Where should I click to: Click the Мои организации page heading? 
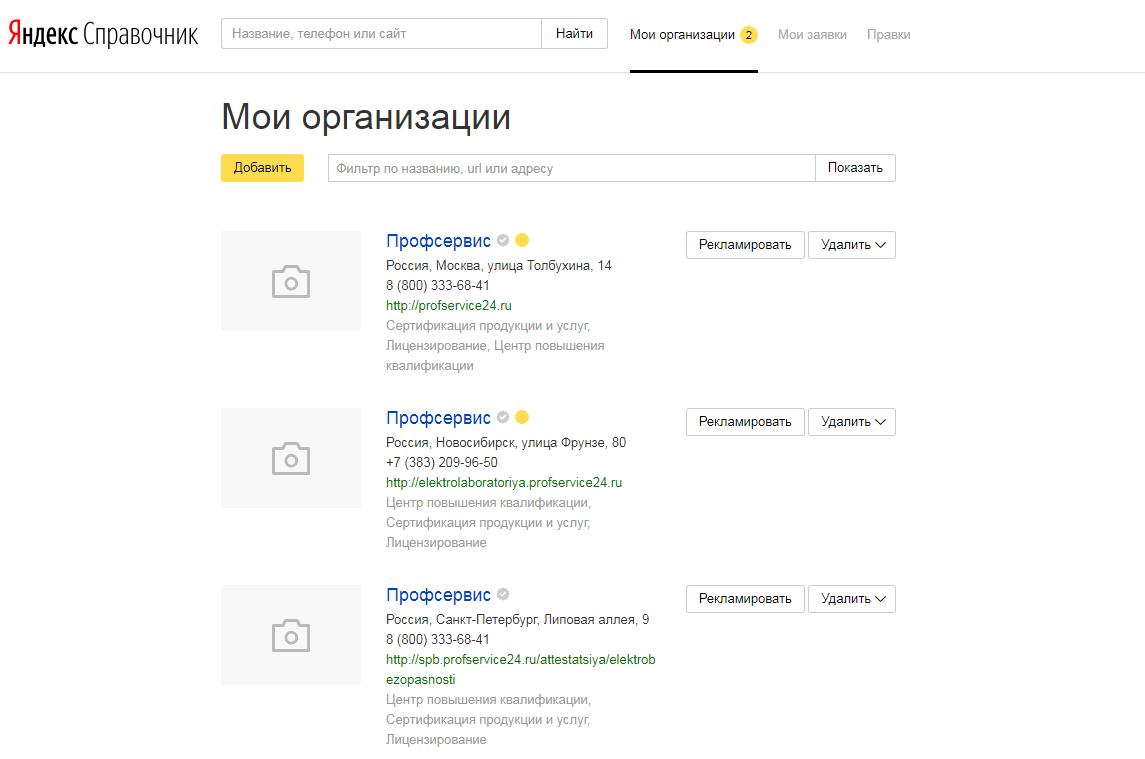tap(366, 117)
